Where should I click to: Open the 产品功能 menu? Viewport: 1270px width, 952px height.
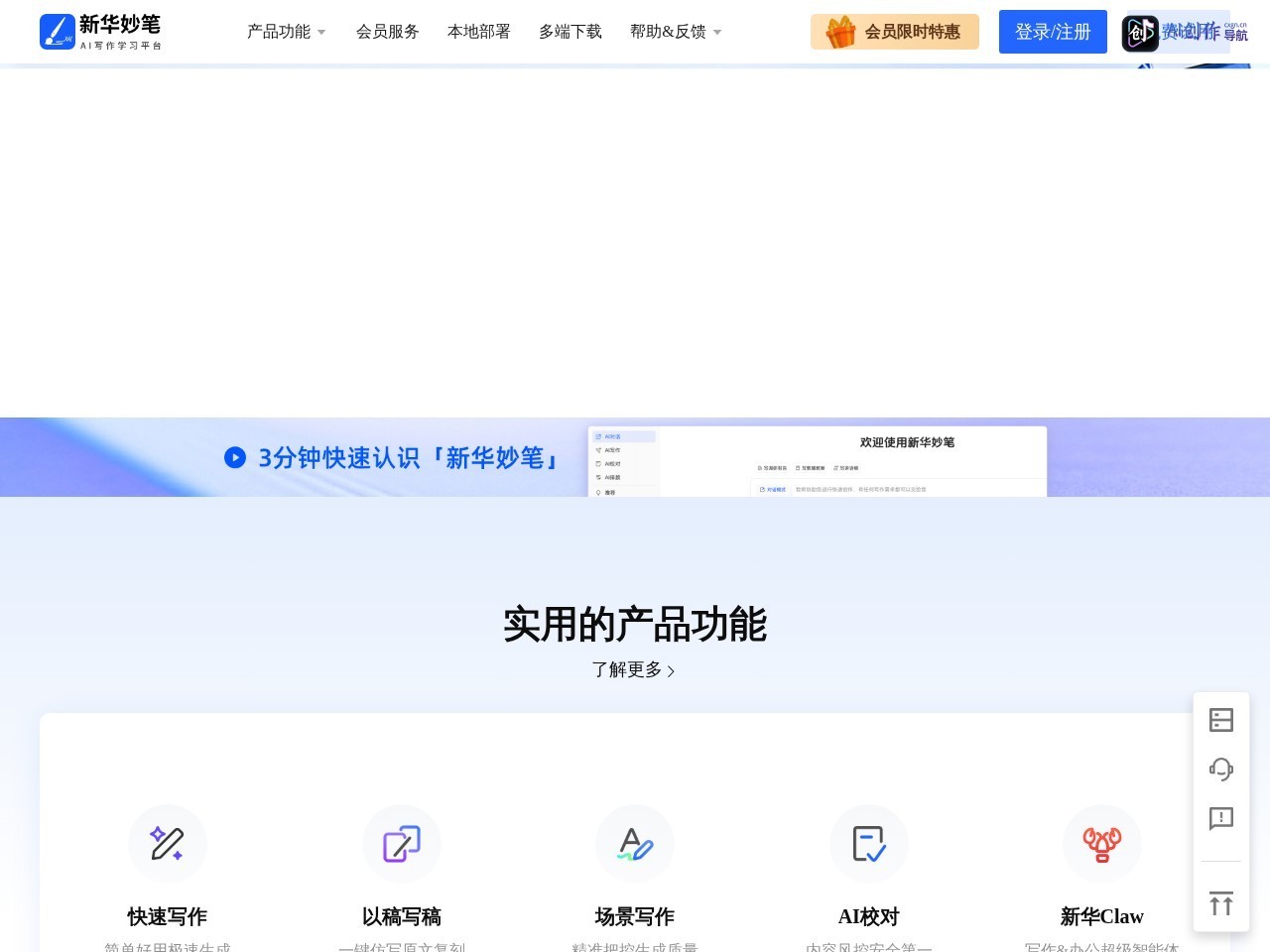pyautogui.click(x=279, y=32)
